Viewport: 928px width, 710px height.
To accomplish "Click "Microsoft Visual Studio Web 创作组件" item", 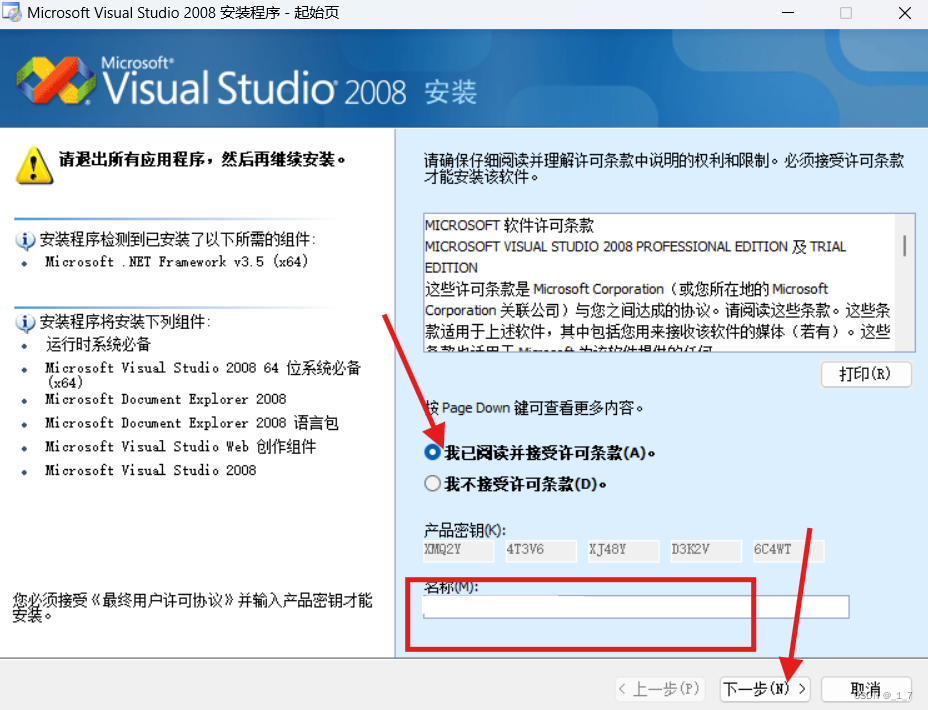I will (x=181, y=447).
